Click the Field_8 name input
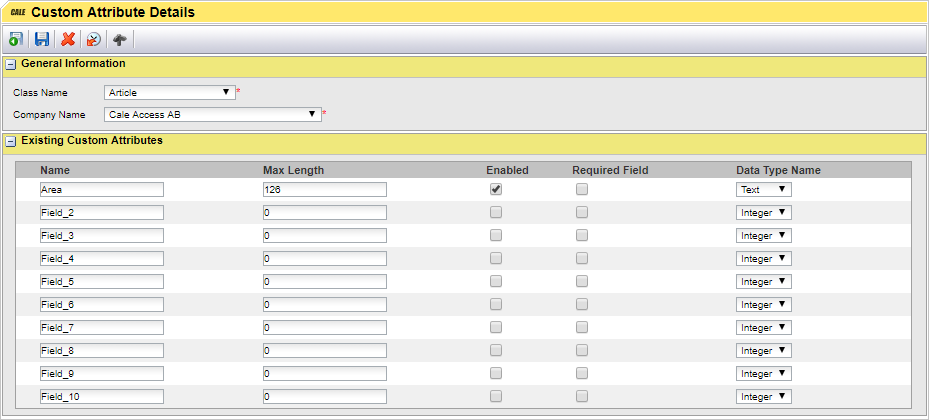This screenshot has height=420, width=929. point(101,351)
